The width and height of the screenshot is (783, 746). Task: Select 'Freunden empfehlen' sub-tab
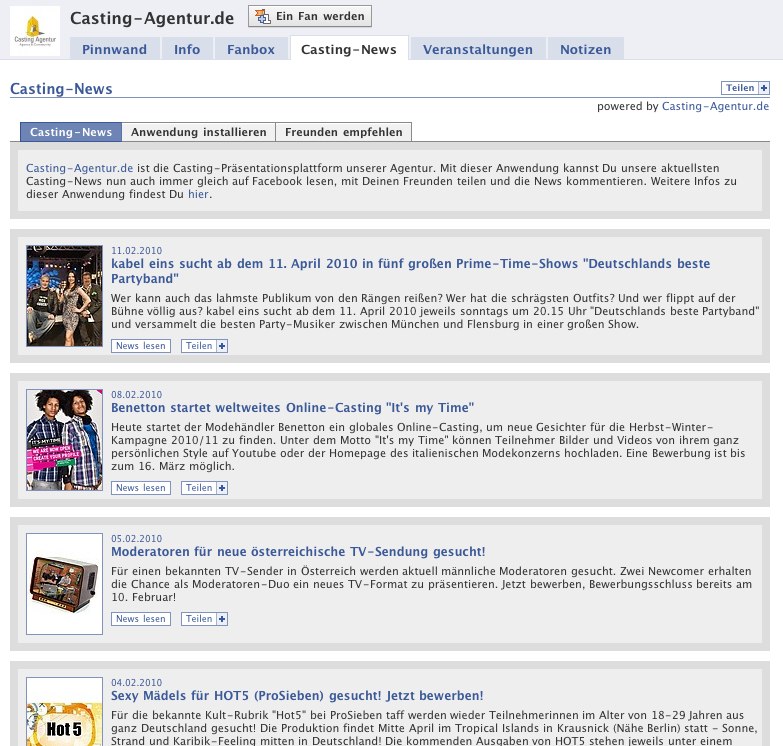click(x=343, y=132)
